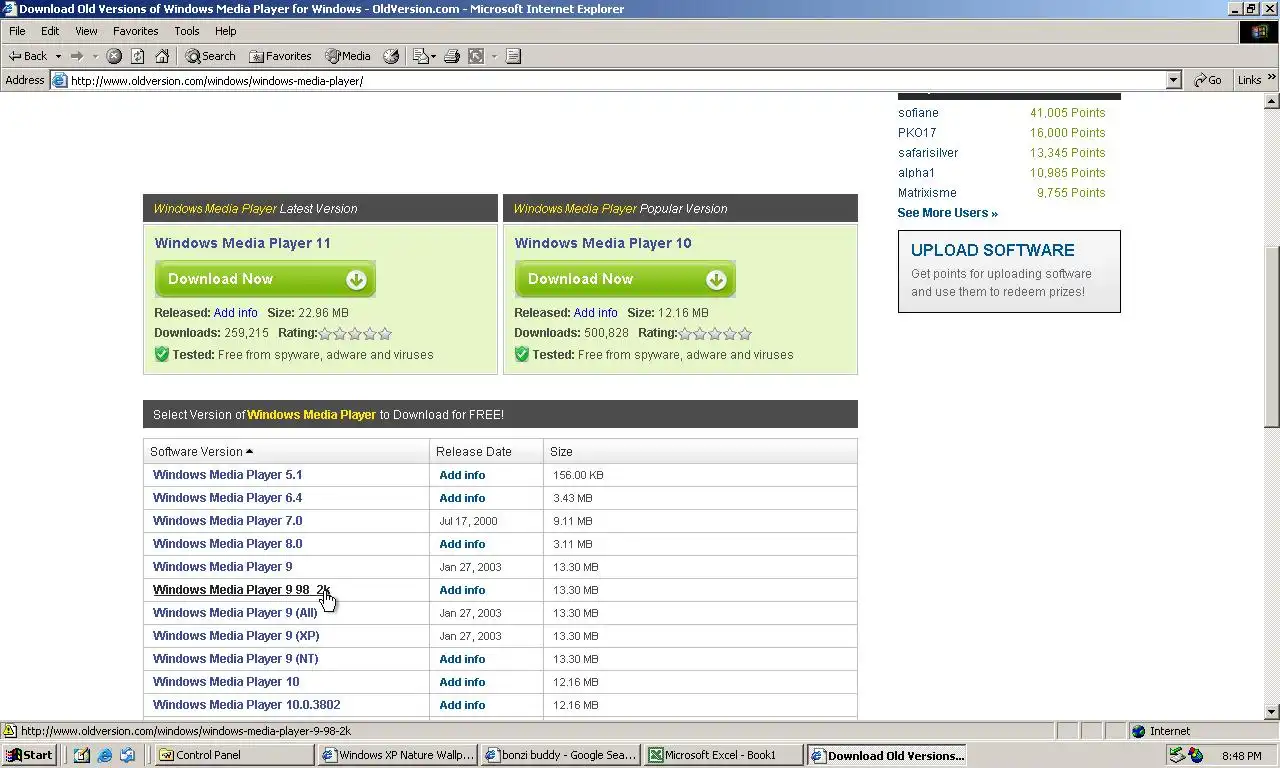The width and height of the screenshot is (1280, 768).
Task: Open the Windows Start menu
Action: 28,755
